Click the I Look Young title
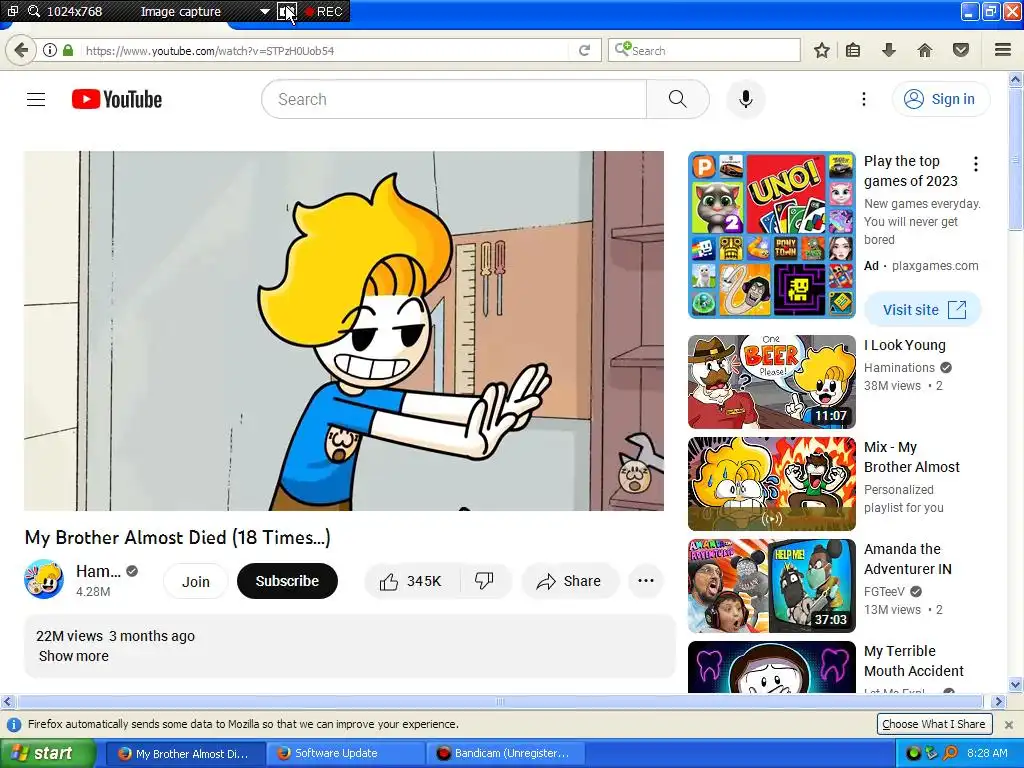Screen dimensions: 1024x768 click(x=904, y=345)
